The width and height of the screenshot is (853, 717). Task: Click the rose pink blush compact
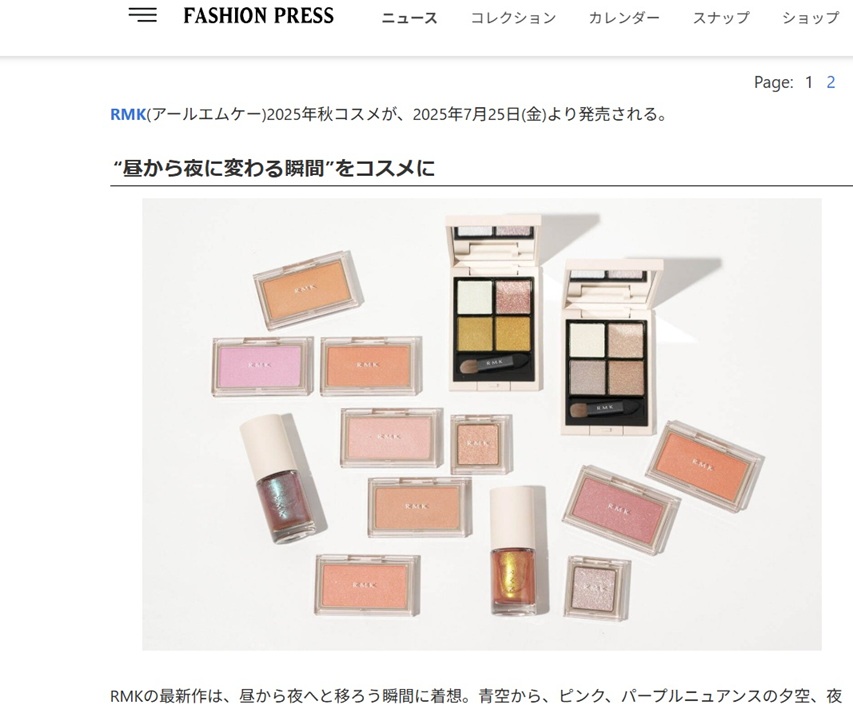pyautogui.click(x=621, y=510)
